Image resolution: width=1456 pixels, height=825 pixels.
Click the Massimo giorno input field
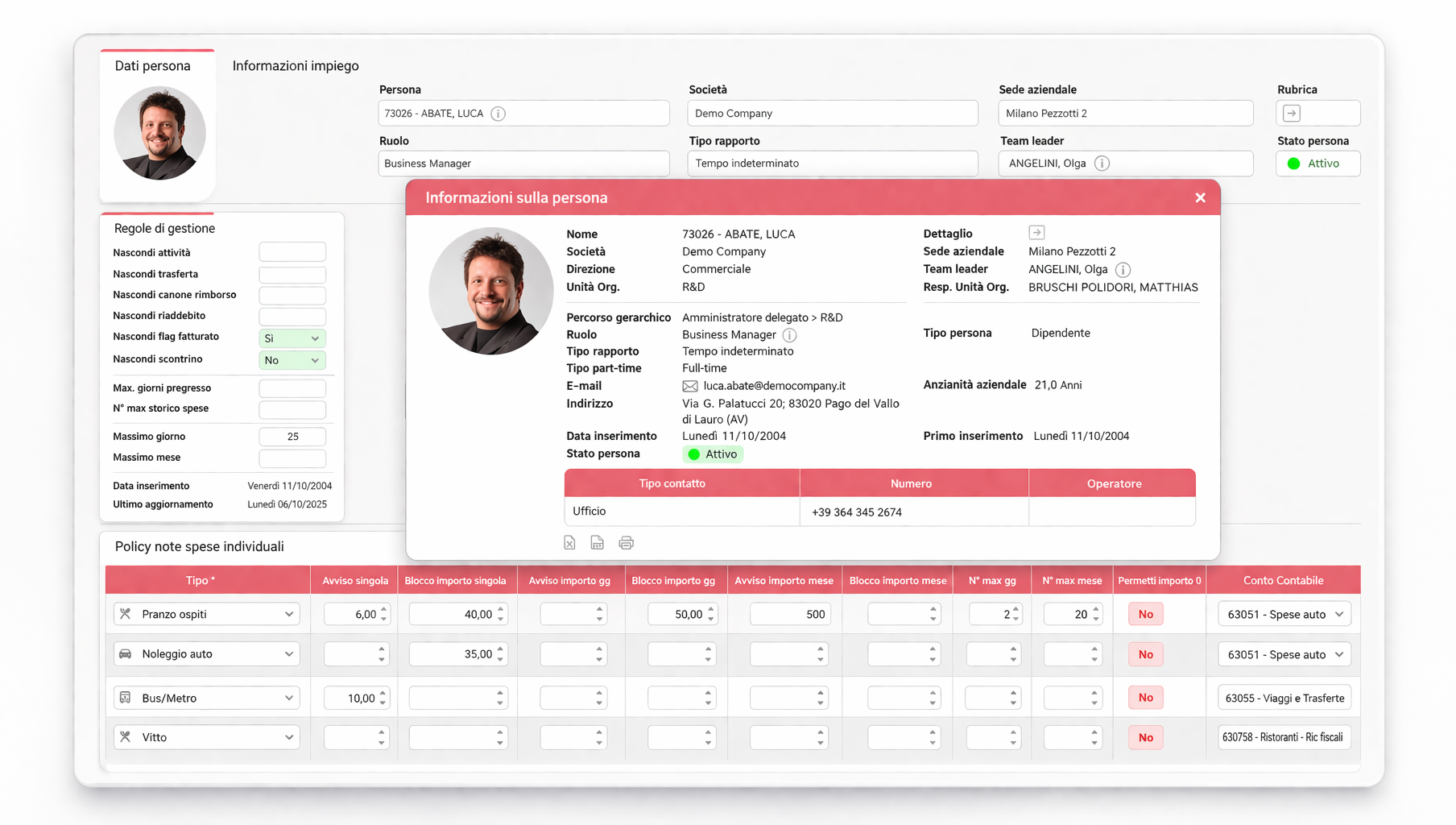292,437
